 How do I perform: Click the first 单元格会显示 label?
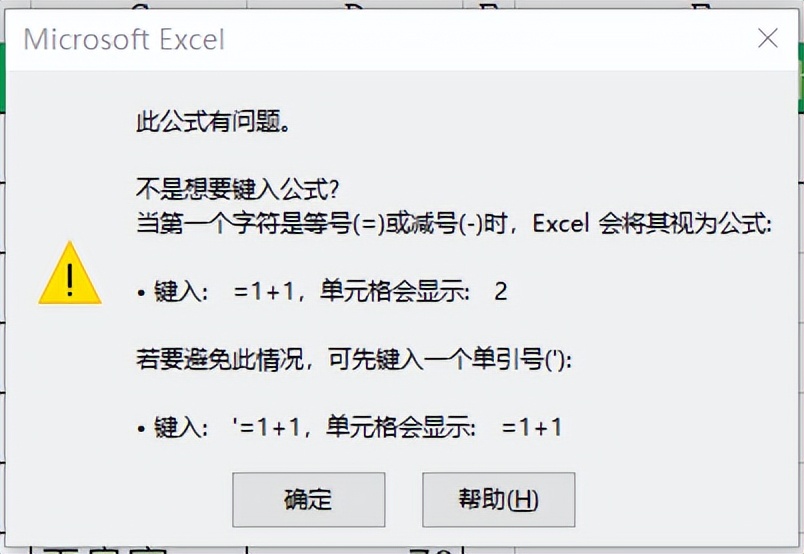(x=395, y=292)
